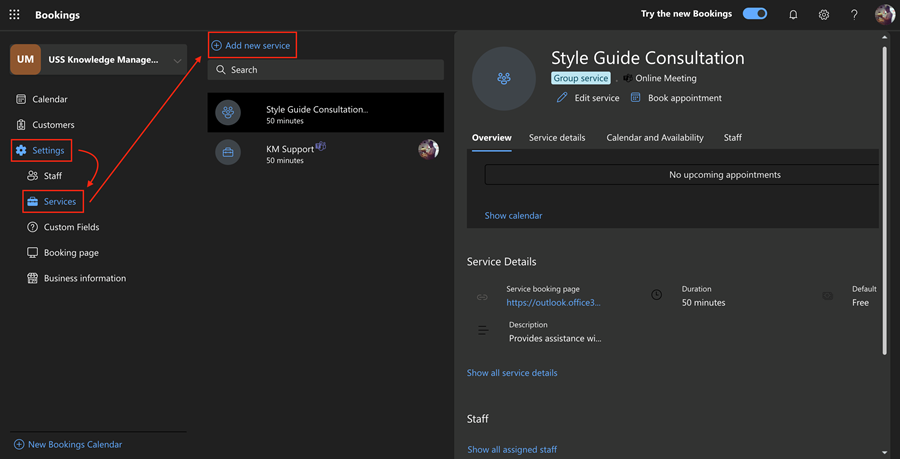
Task: Click the large service avatar circle
Action: click(504, 79)
